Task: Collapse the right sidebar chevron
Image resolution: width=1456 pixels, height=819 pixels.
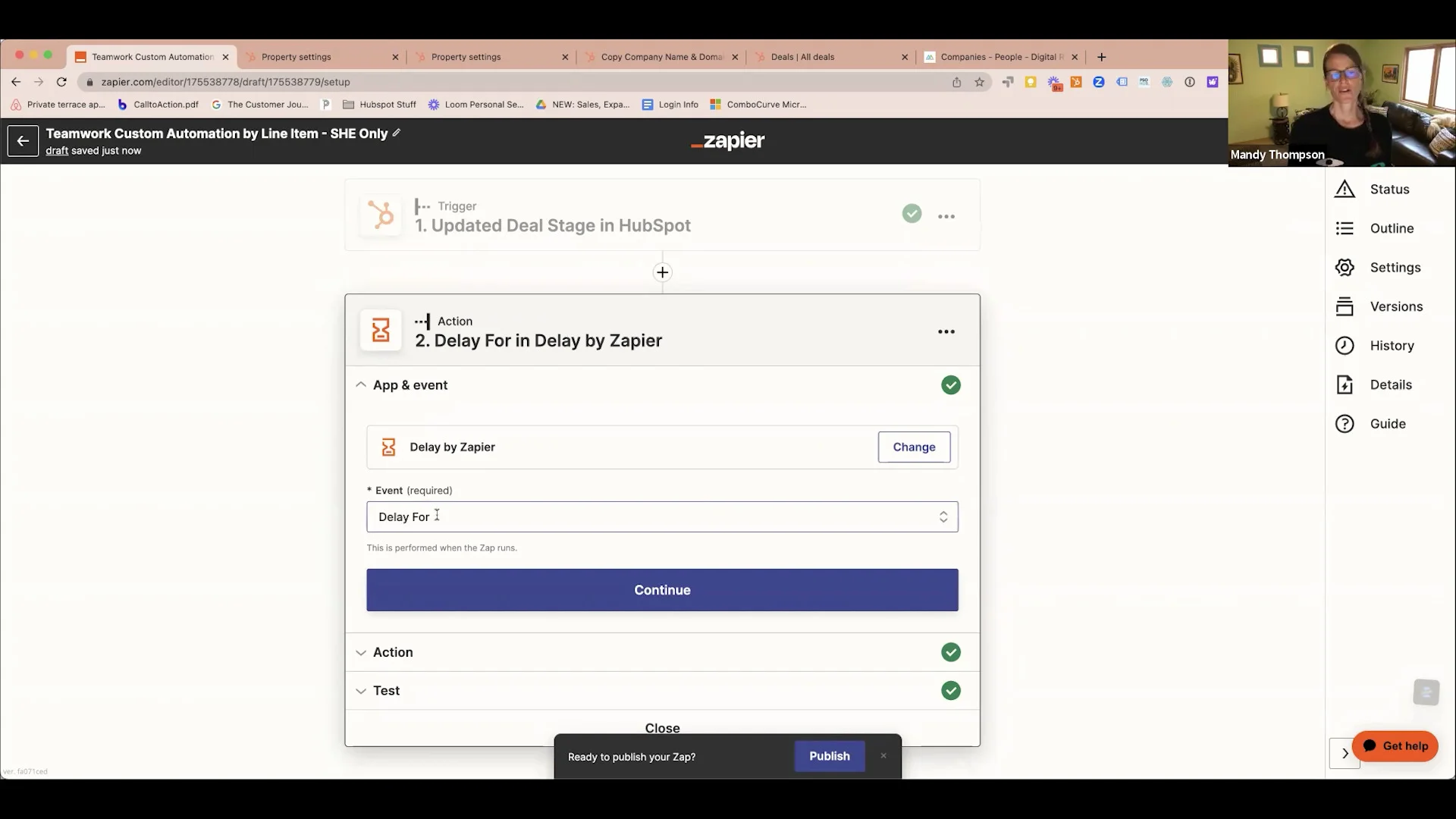Action: point(1345,753)
